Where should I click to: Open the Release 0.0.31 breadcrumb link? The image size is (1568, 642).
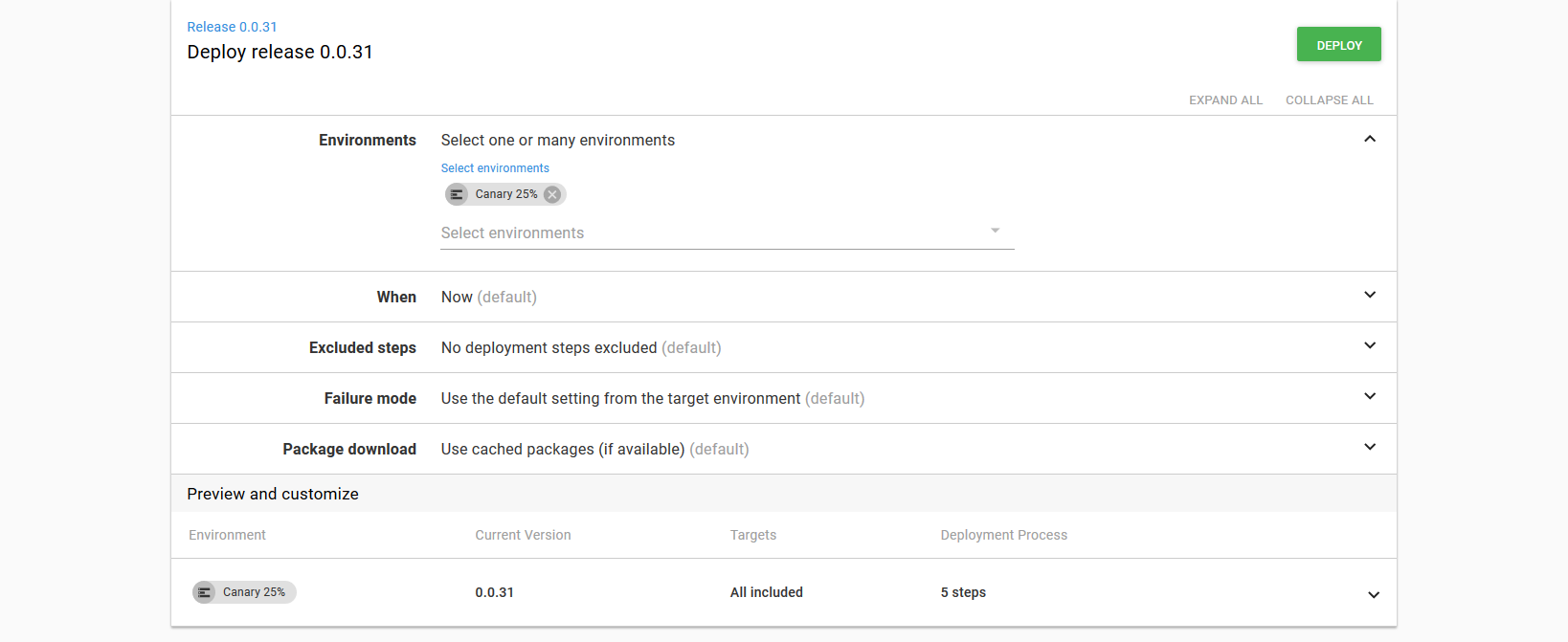(232, 27)
